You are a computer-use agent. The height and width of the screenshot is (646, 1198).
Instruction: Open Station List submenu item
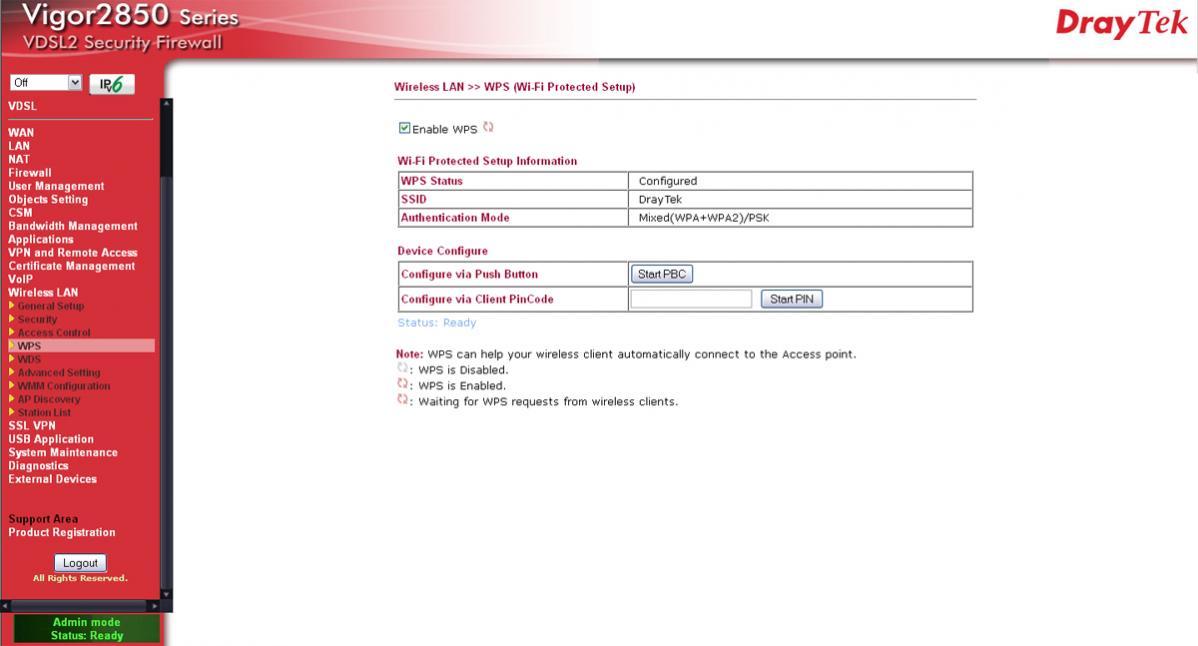click(44, 412)
